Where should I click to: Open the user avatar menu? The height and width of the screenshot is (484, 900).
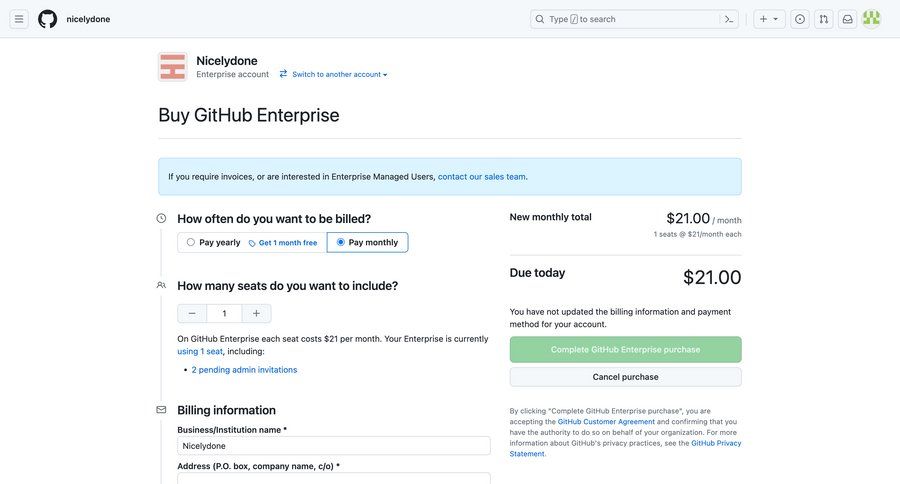pos(871,19)
